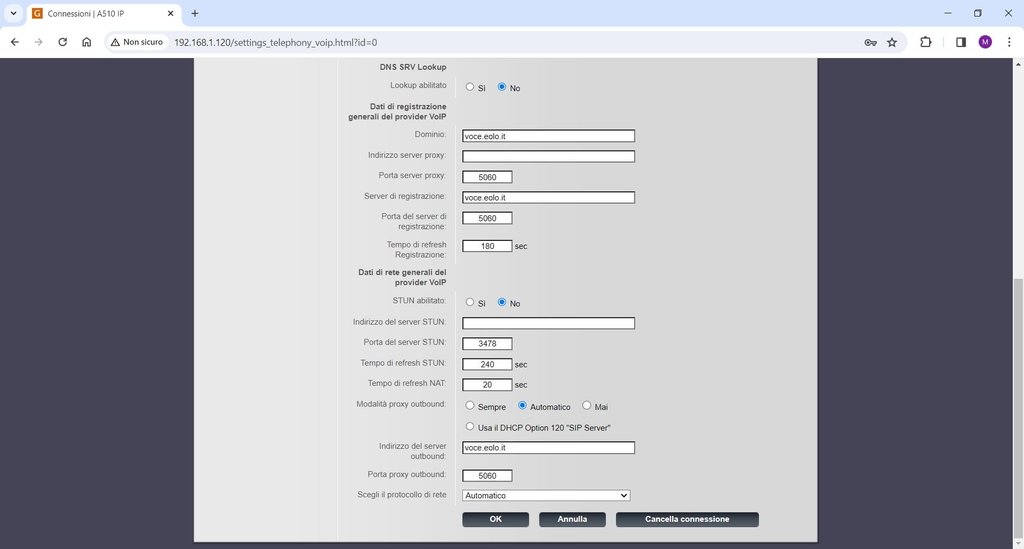The height and width of the screenshot is (549, 1024).
Task: Enable DNS SRV Lookup with Sì
Action: point(470,87)
